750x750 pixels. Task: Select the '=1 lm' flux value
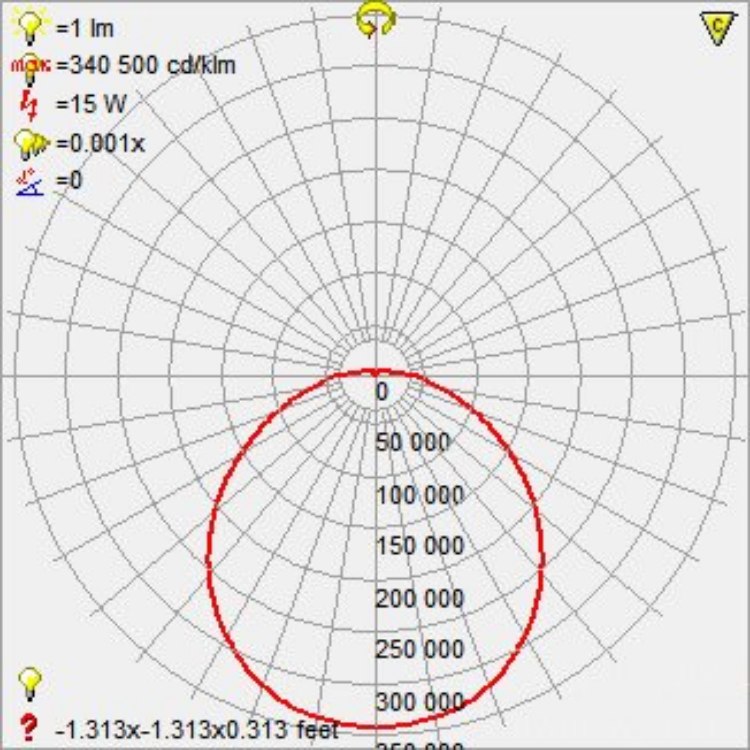tap(84, 28)
